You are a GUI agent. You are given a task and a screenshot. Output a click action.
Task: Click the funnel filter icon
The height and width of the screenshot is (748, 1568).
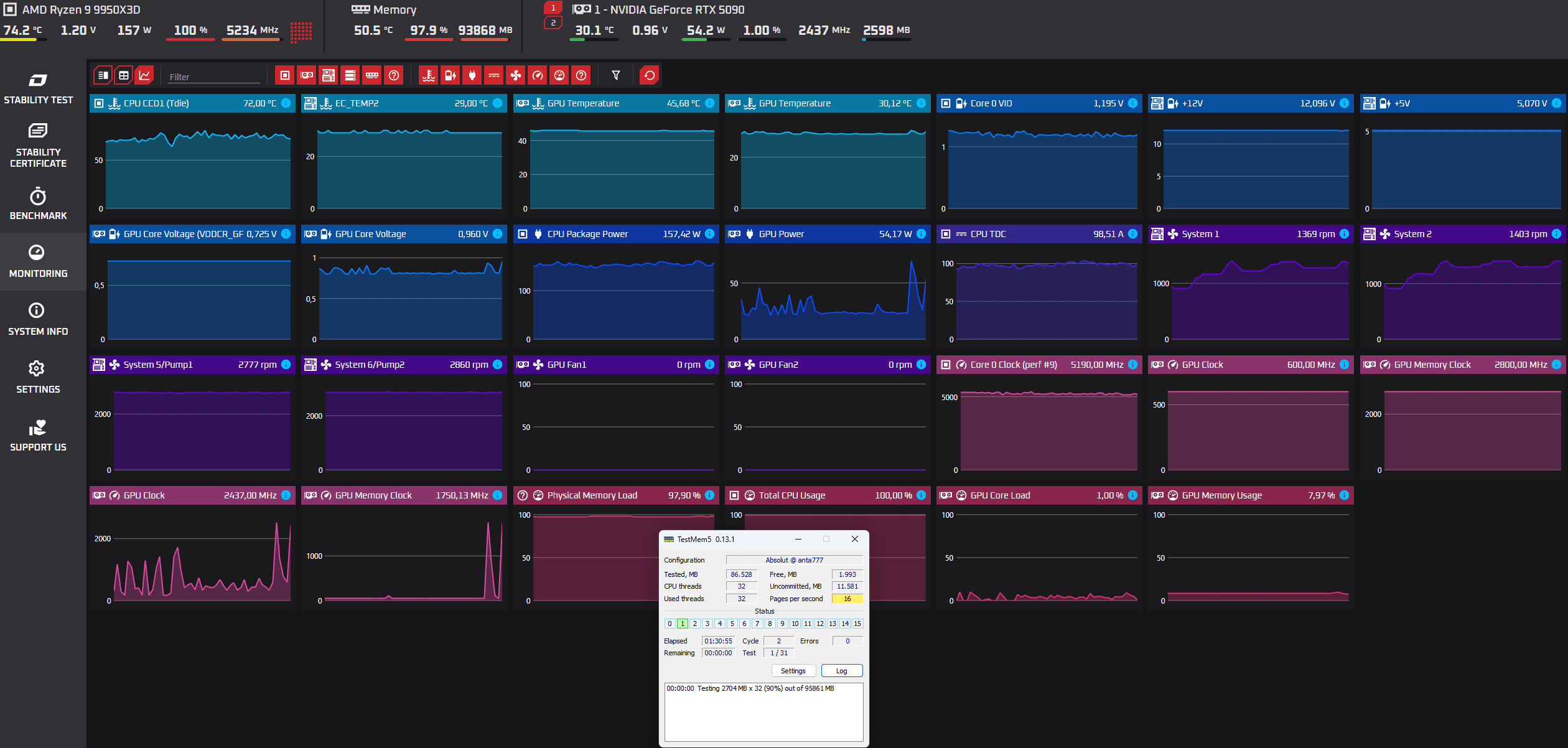(x=615, y=75)
